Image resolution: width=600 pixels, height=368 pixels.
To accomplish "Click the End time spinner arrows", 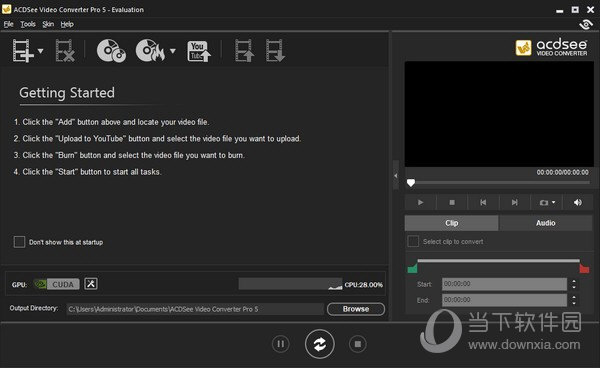I will tap(574, 300).
